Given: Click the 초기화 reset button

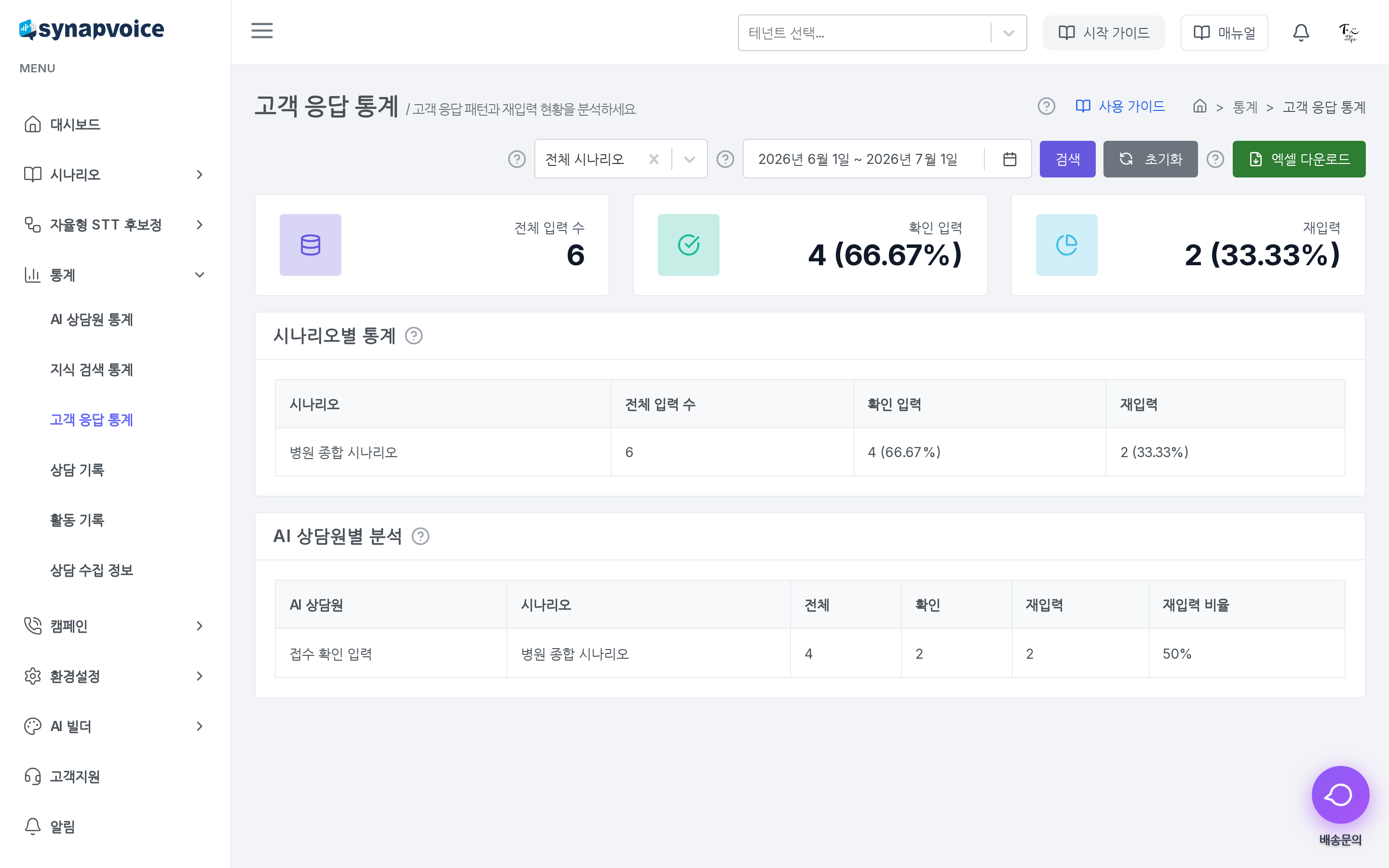Looking at the screenshot, I should (1150, 159).
